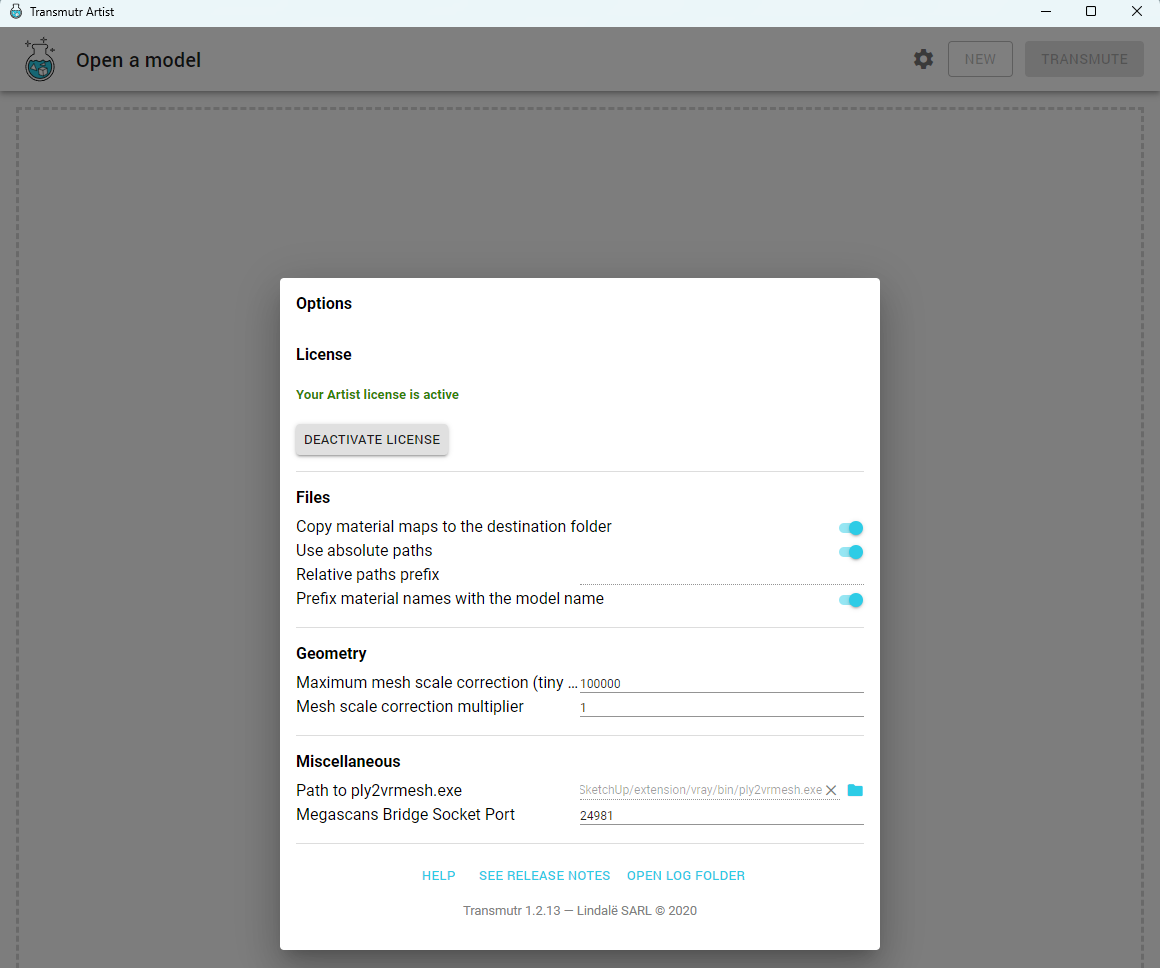The image size is (1160, 968).
Task: Click the Relative paths prefix field
Action: click(720, 575)
